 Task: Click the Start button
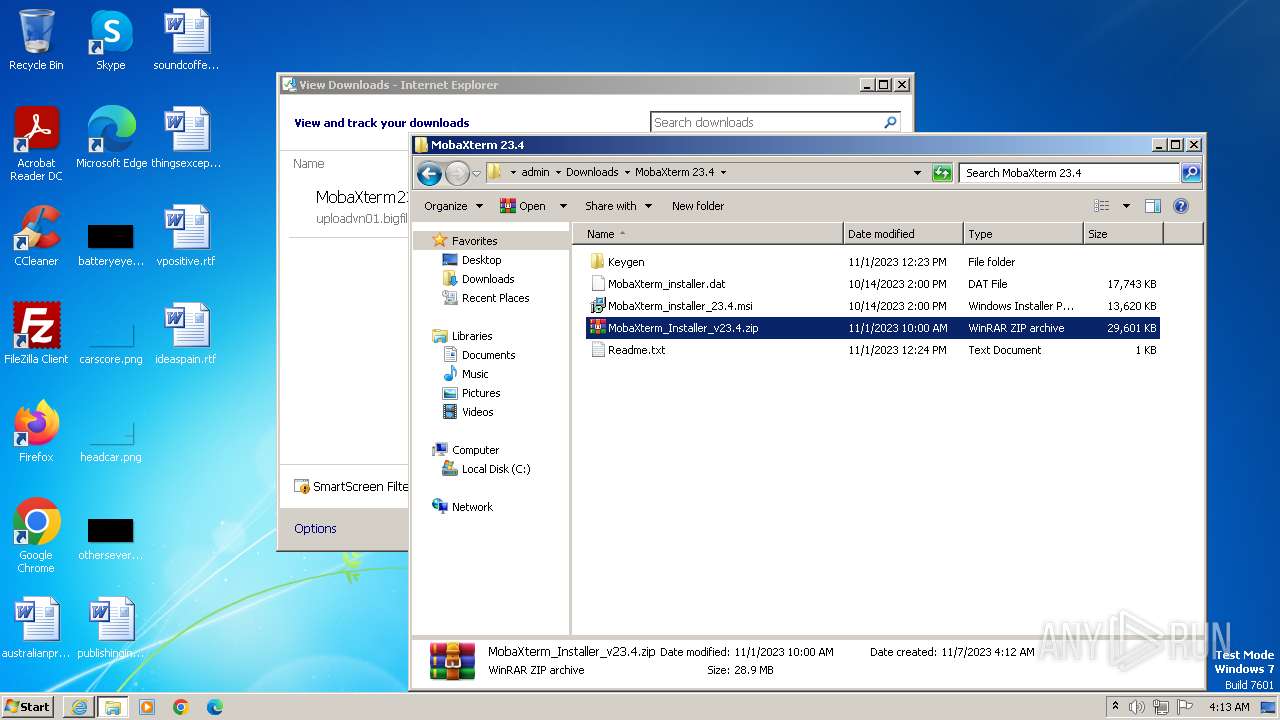point(28,707)
